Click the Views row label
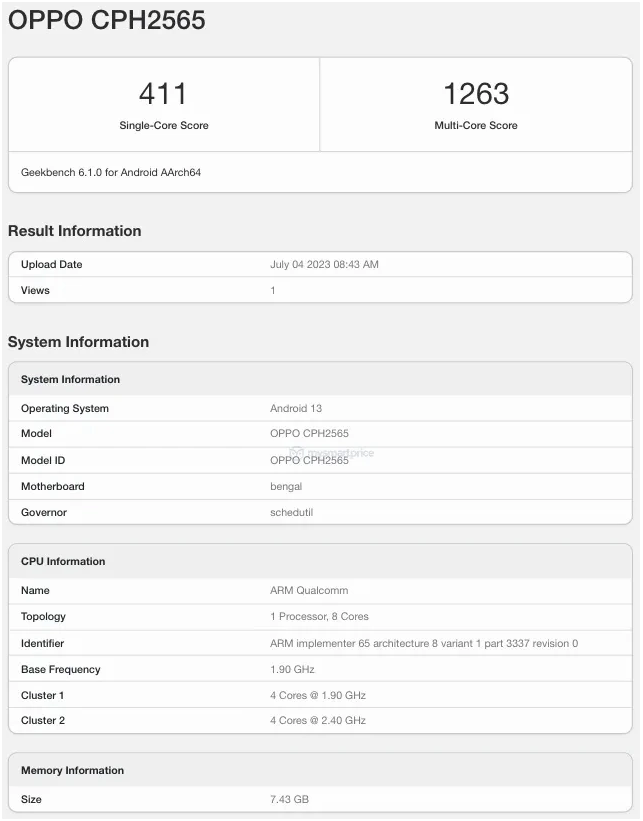Image resolution: width=643 pixels, height=821 pixels. pos(35,291)
